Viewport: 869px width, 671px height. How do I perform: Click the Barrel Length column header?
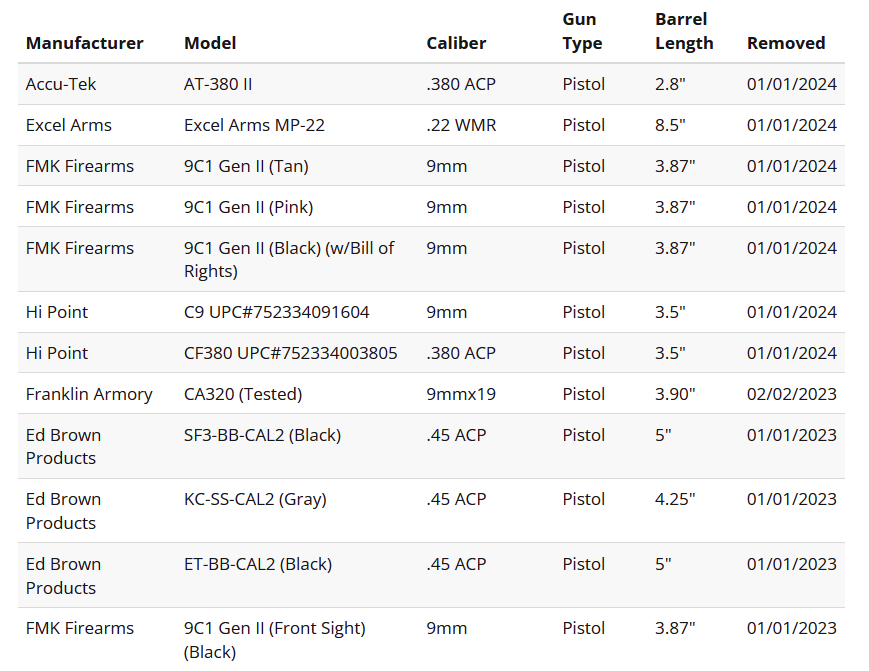684,32
